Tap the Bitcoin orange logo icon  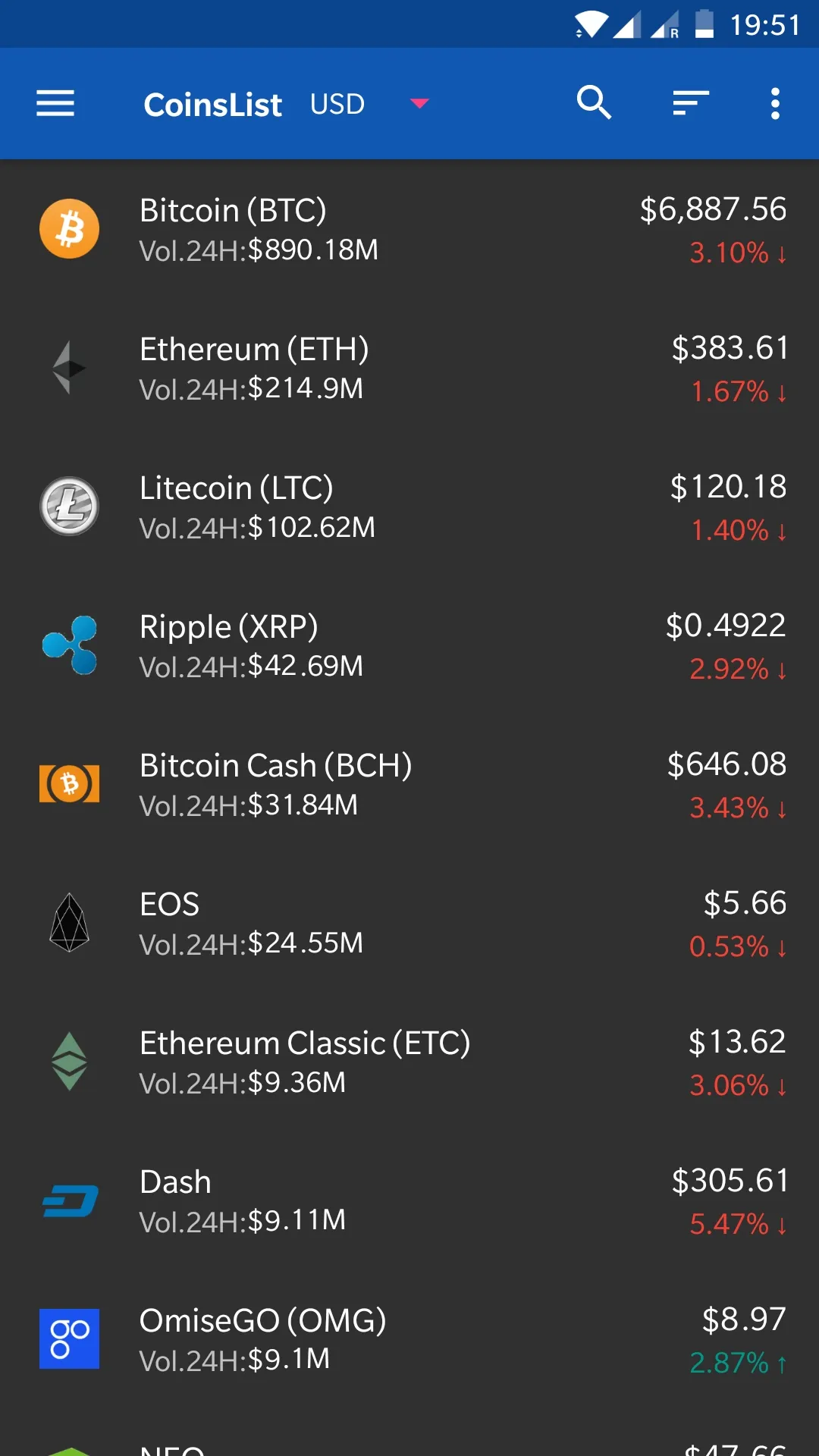(69, 229)
